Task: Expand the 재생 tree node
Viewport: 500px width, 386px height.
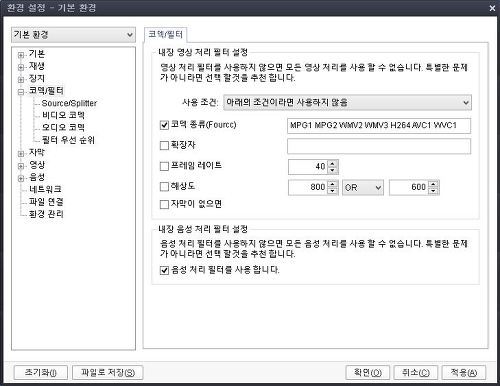Action: click(21, 67)
